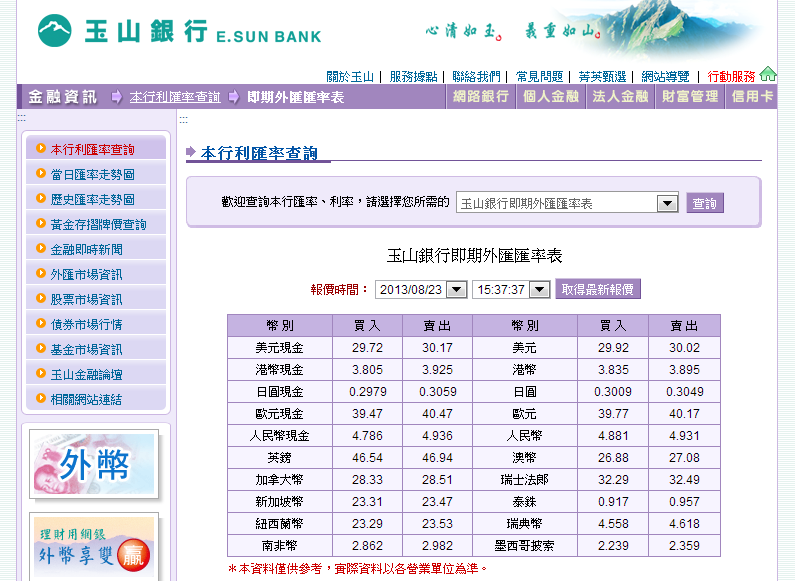Image resolution: width=795 pixels, height=581 pixels.
Task: Select 股票市場資訊 in the sidebar
Action: click(x=96, y=299)
